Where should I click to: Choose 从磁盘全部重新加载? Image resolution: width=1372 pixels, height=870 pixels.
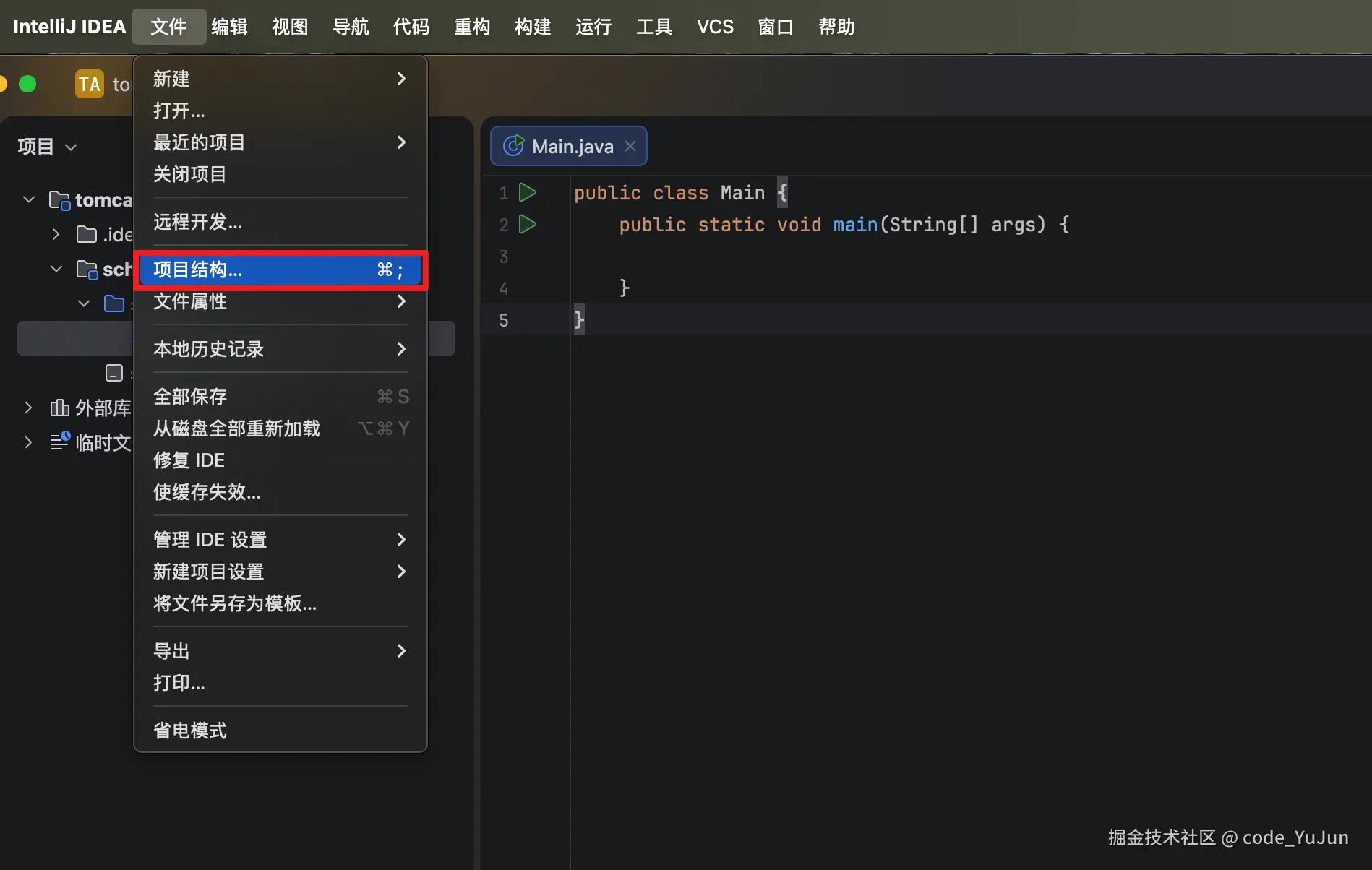(x=280, y=428)
